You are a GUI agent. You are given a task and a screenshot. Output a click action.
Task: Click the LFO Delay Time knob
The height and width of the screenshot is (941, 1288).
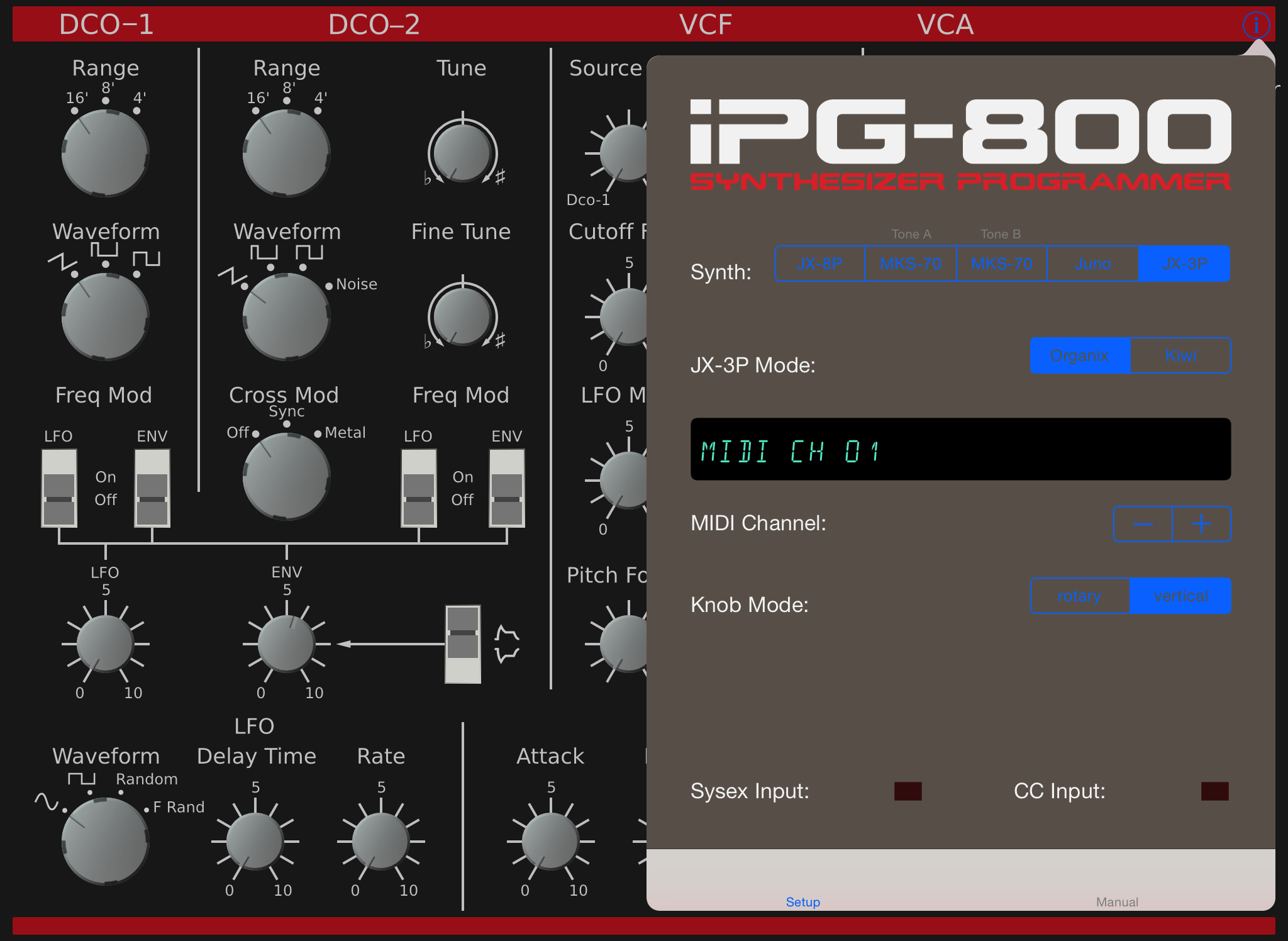tap(255, 841)
